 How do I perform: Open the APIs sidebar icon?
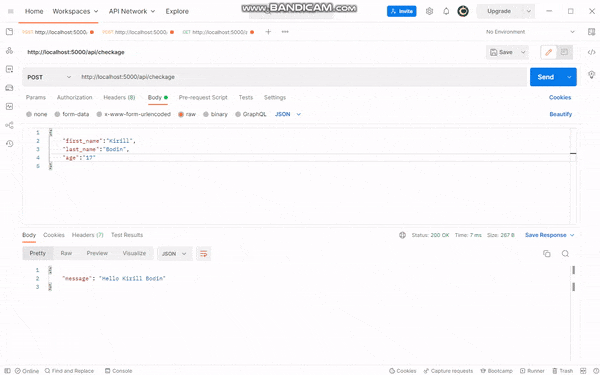(x=10, y=51)
